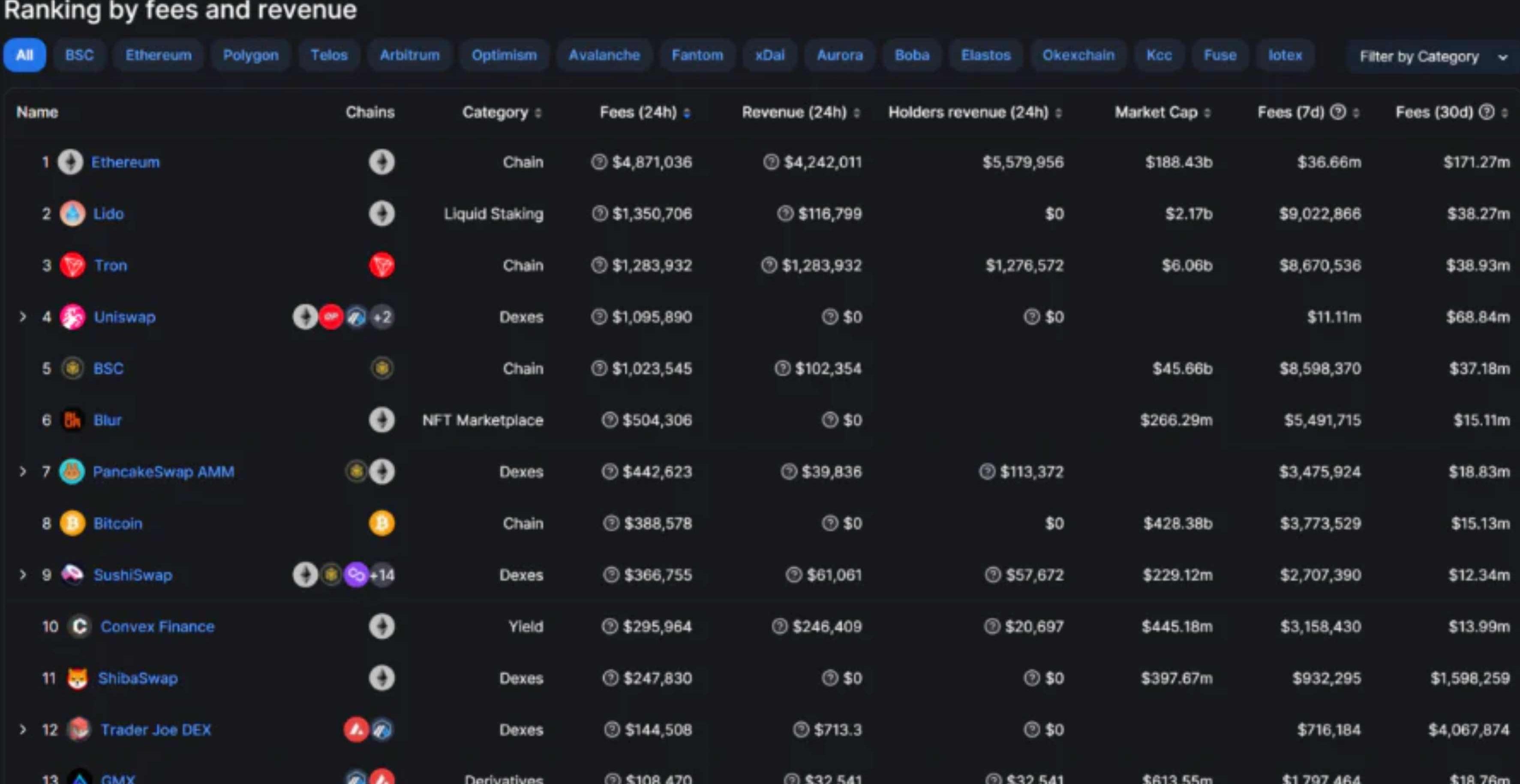Click the Bitcoin chain icon in Chains column
This screenshot has width=1520, height=784.
[382, 524]
